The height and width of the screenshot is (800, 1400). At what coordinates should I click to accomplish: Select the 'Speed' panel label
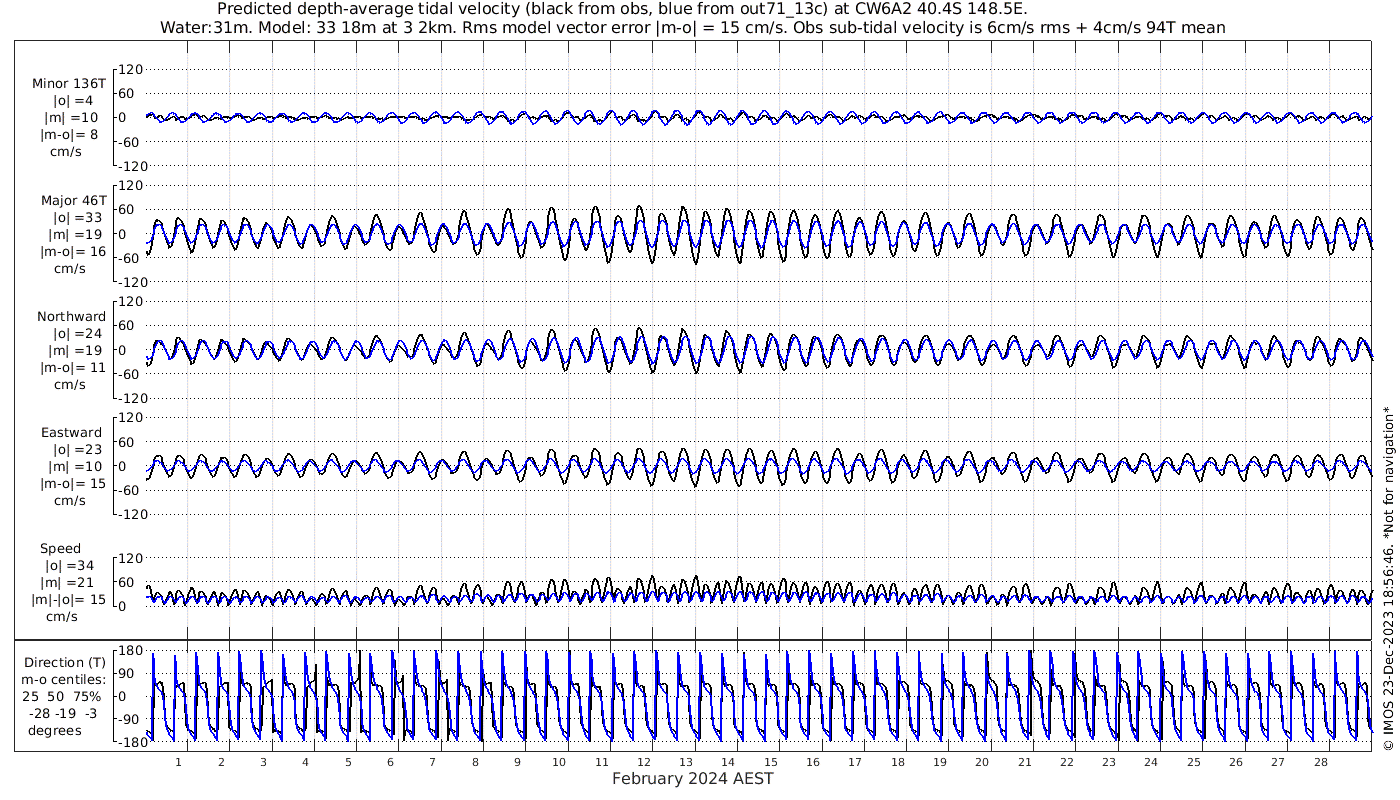[60, 549]
